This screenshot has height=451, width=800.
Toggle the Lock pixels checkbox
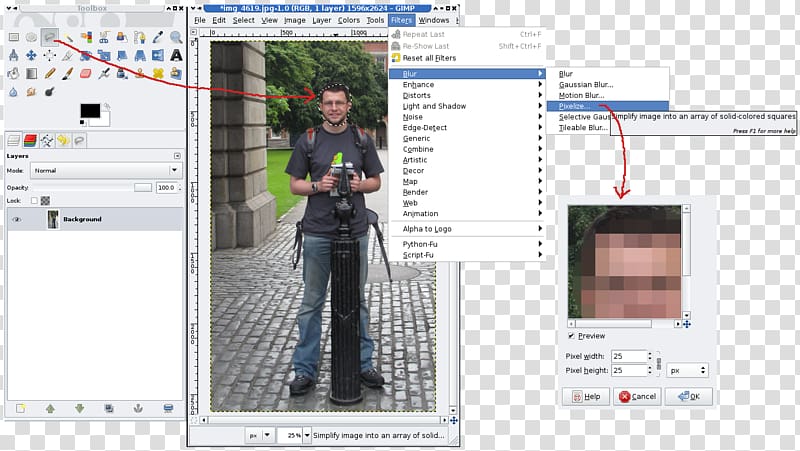[x=34, y=201]
